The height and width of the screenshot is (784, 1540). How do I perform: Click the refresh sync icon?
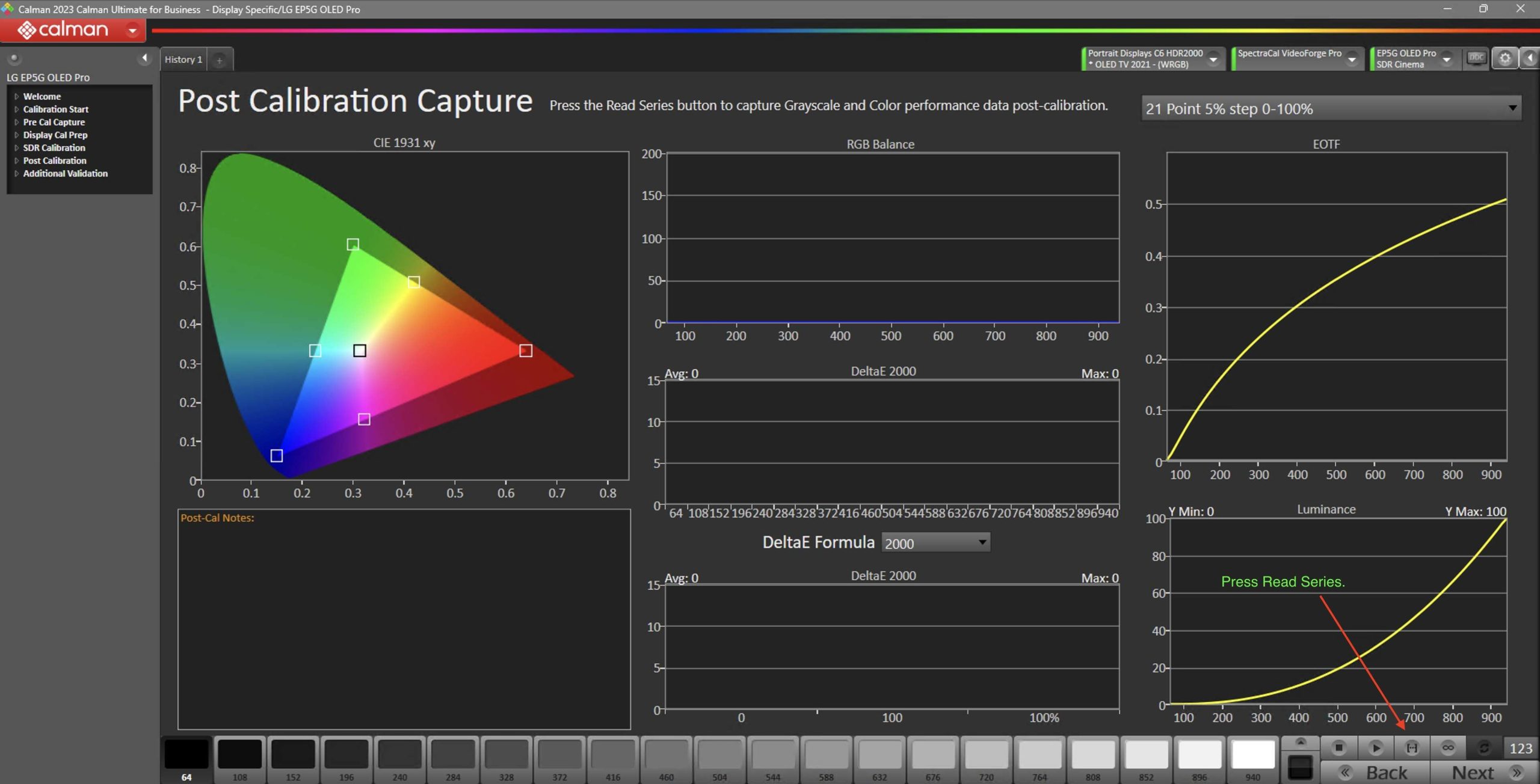tap(1484, 747)
